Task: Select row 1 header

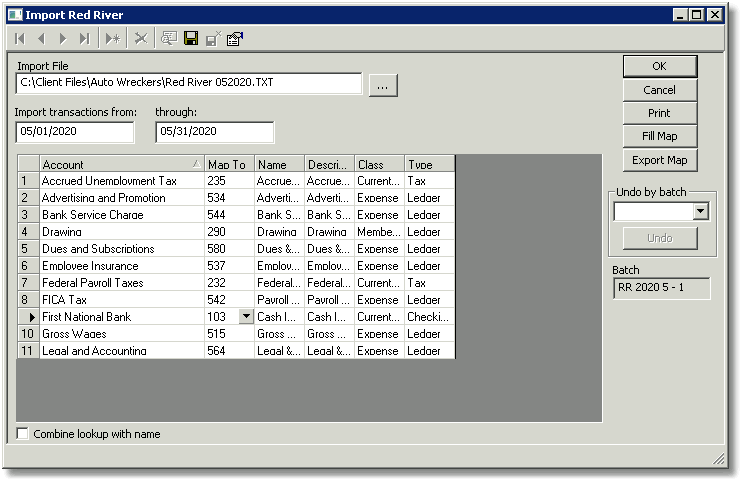Action: [x=28, y=181]
